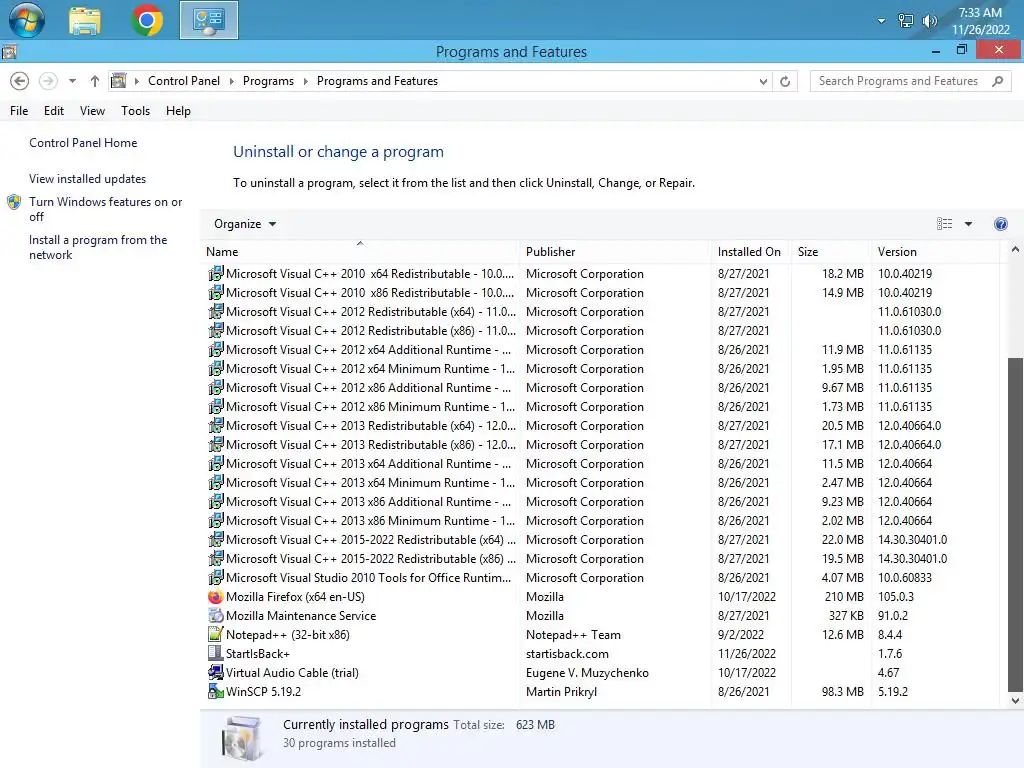
Task: Open the recent locations dropdown arrow
Action: (72, 81)
